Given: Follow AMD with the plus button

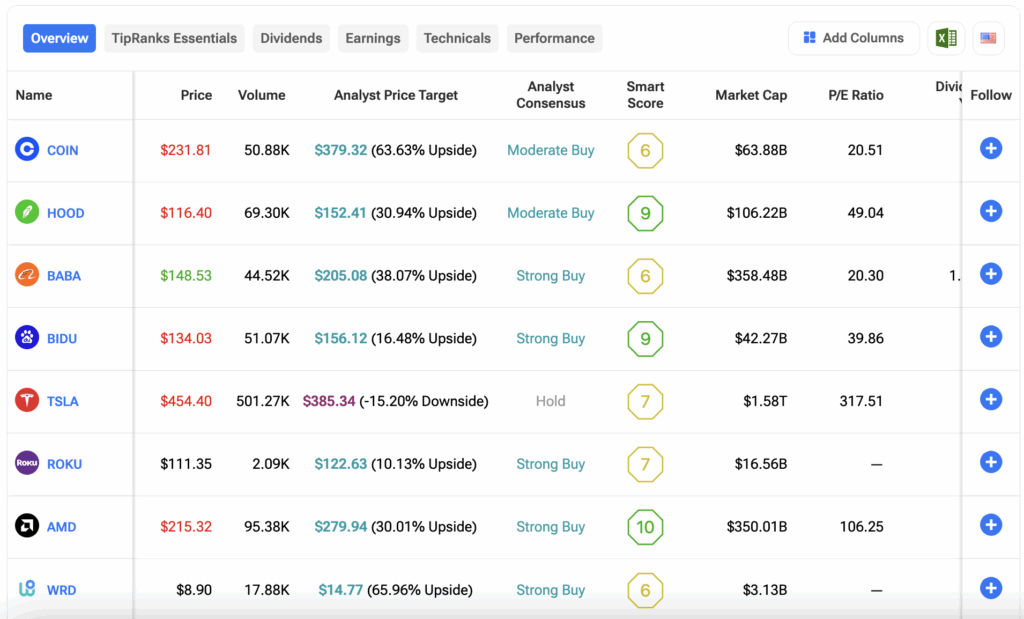Looking at the screenshot, I should [x=990, y=525].
